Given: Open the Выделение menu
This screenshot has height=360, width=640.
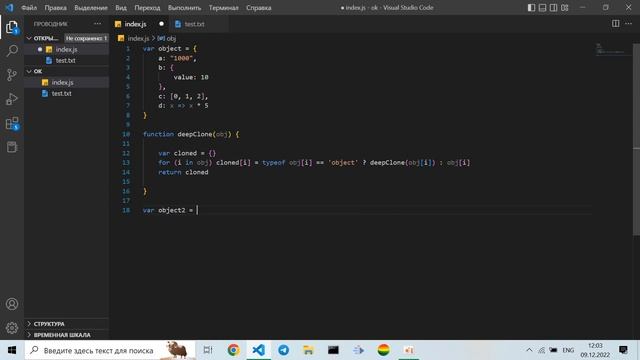Looking at the screenshot, I should tap(91, 8).
